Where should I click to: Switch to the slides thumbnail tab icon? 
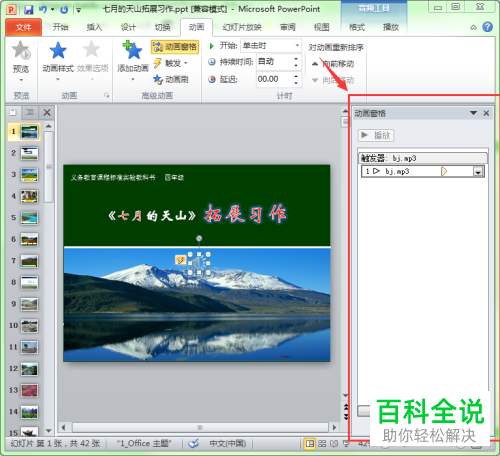(13, 113)
